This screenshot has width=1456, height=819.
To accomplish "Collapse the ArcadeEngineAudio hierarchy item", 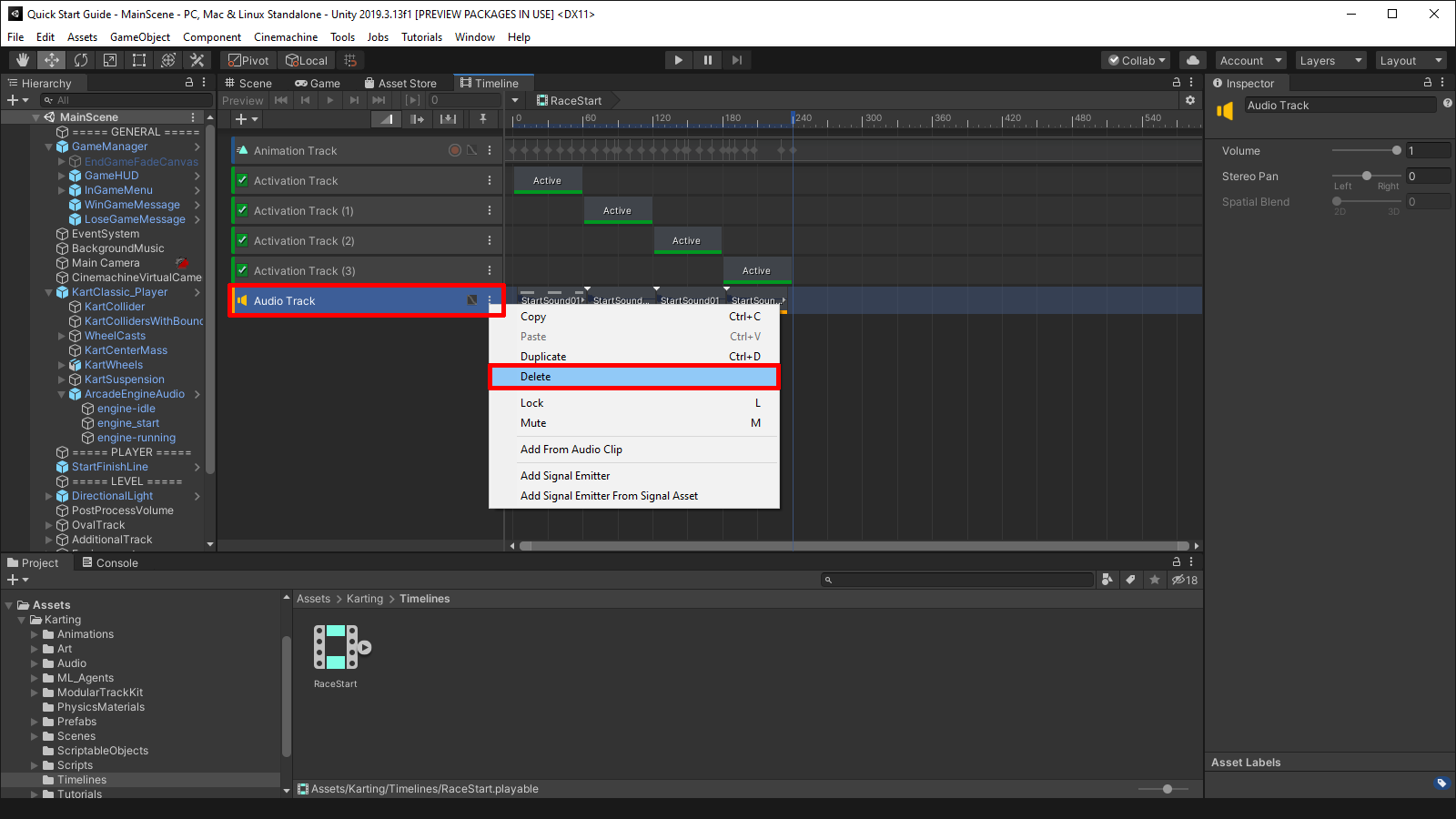I will pyautogui.click(x=61, y=394).
